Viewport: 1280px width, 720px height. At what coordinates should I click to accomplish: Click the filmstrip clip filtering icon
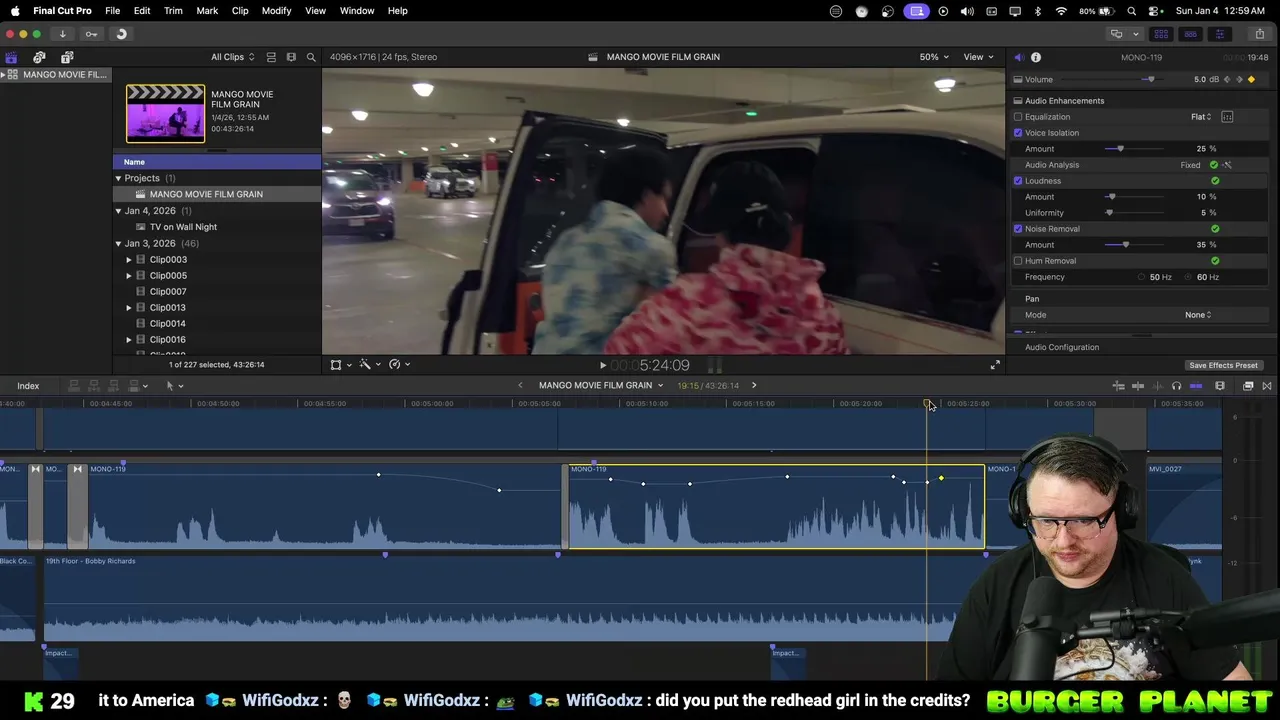[x=291, y=57]
